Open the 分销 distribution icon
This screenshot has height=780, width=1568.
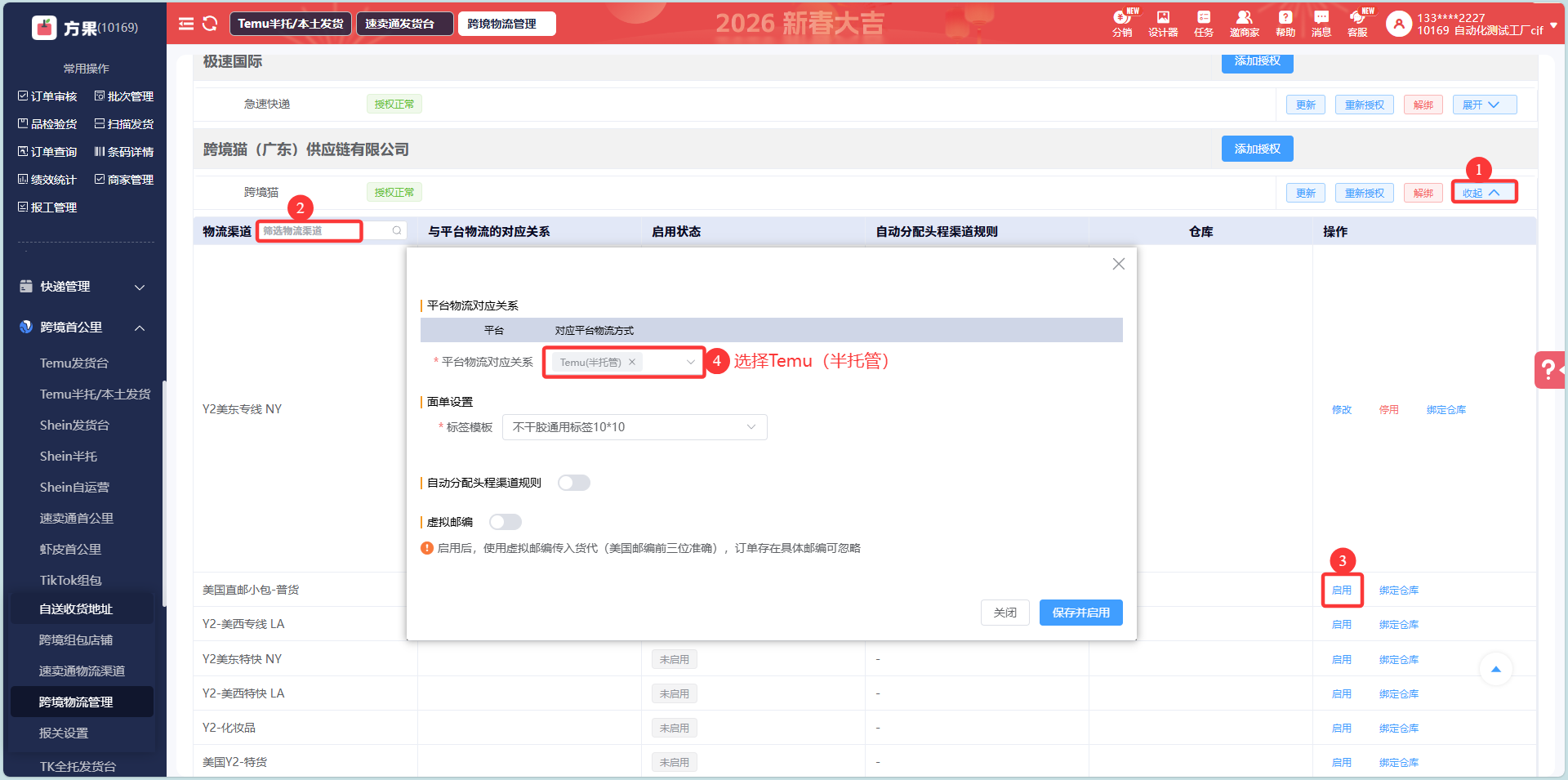[x=1122, y=24]
